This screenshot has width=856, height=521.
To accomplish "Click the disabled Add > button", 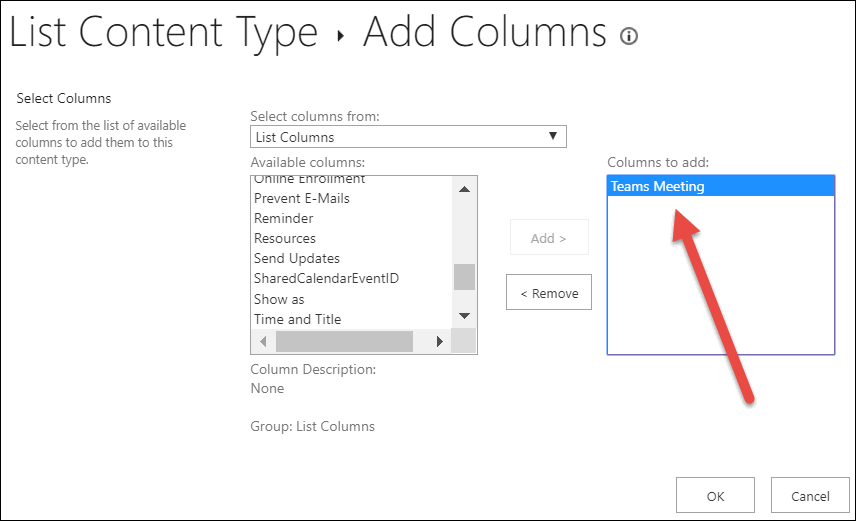I will pyautogui.click(x=549, y=238).
